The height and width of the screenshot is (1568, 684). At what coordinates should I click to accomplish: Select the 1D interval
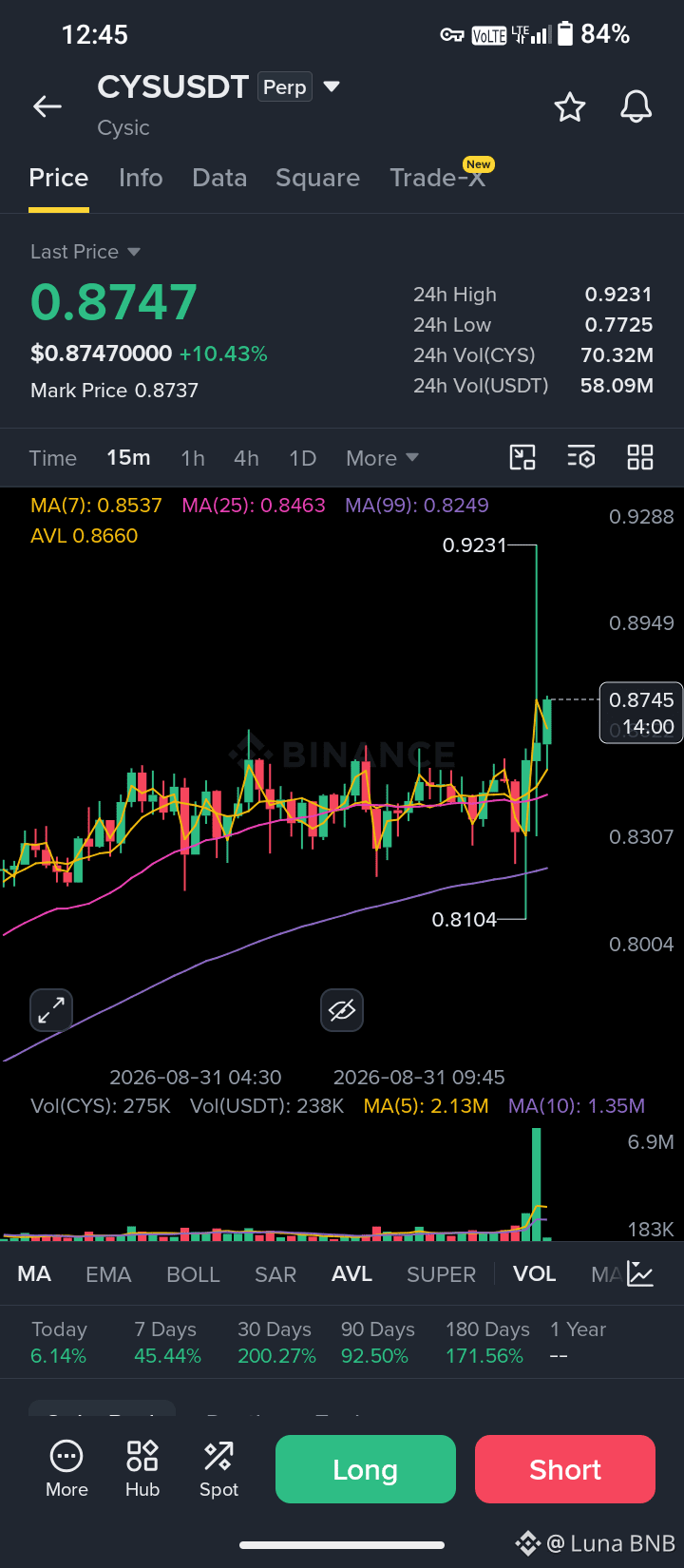click(x=303, y=458)
